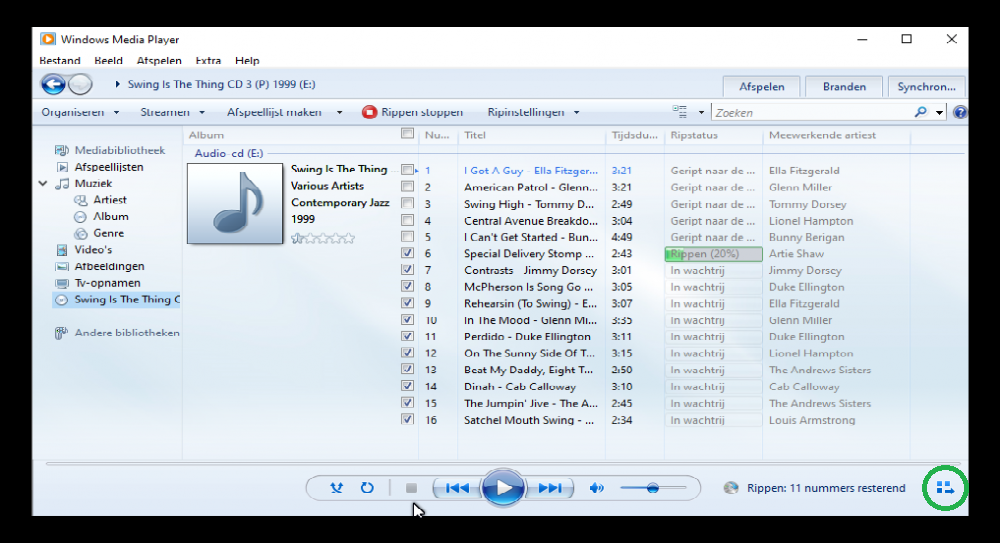Screen dimensions: 1000x543
Task: Expand the view options dropdown arrow
Action: click(701, 113)
